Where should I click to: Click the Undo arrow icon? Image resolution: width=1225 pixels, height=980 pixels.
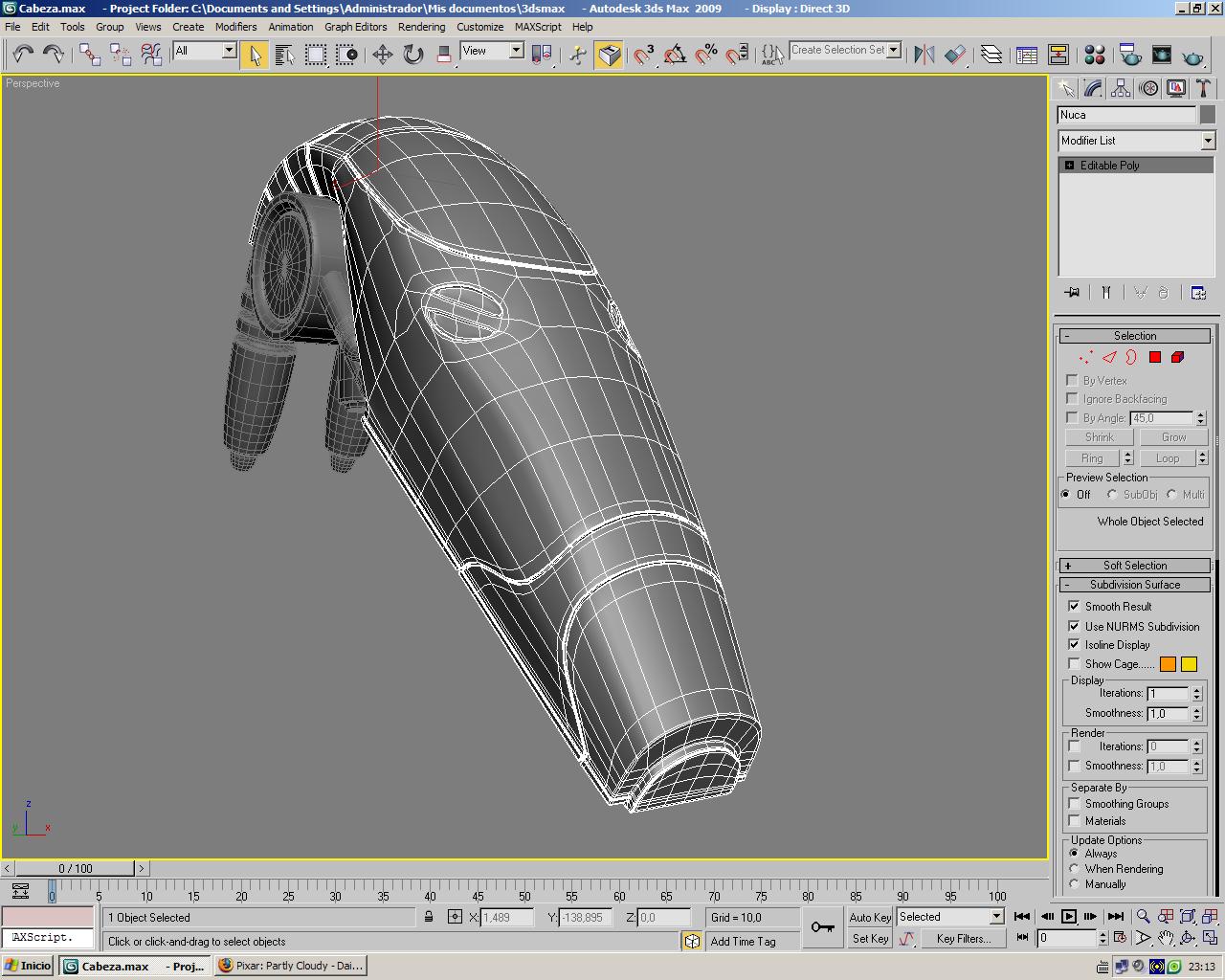pos(23,55)
